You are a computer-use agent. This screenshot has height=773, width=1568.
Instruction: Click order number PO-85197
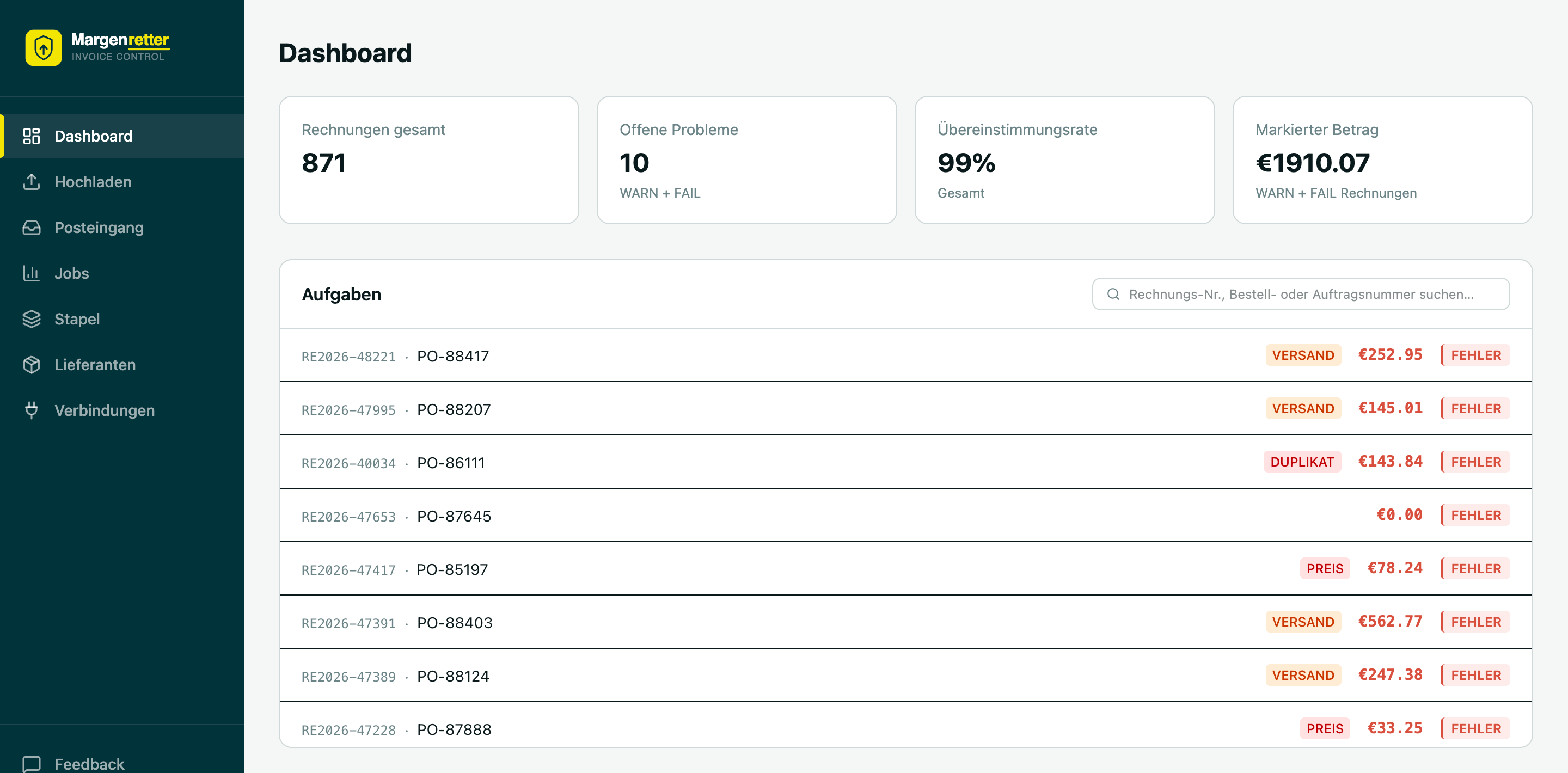tap(452, 570)
